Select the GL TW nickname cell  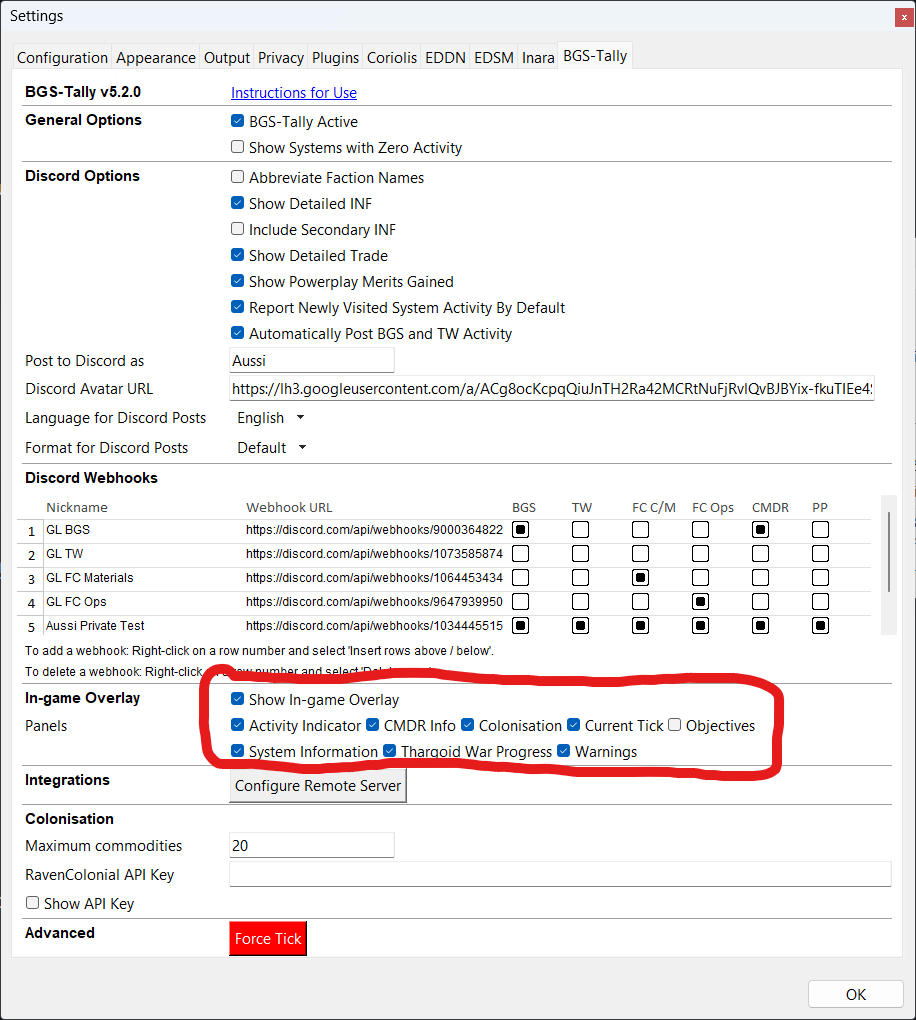point(142,554)
